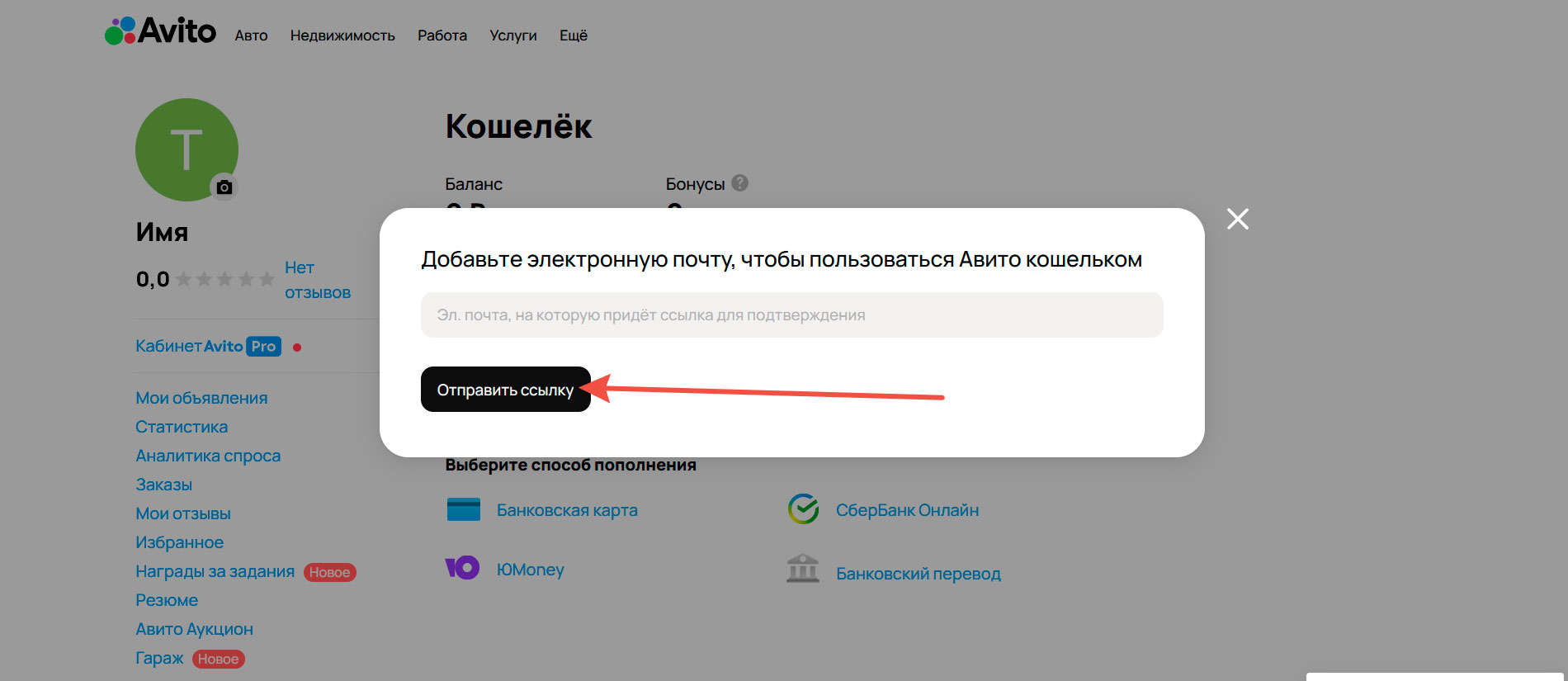
Task: Click the Имя profile name
Action: tap(162, 232)
